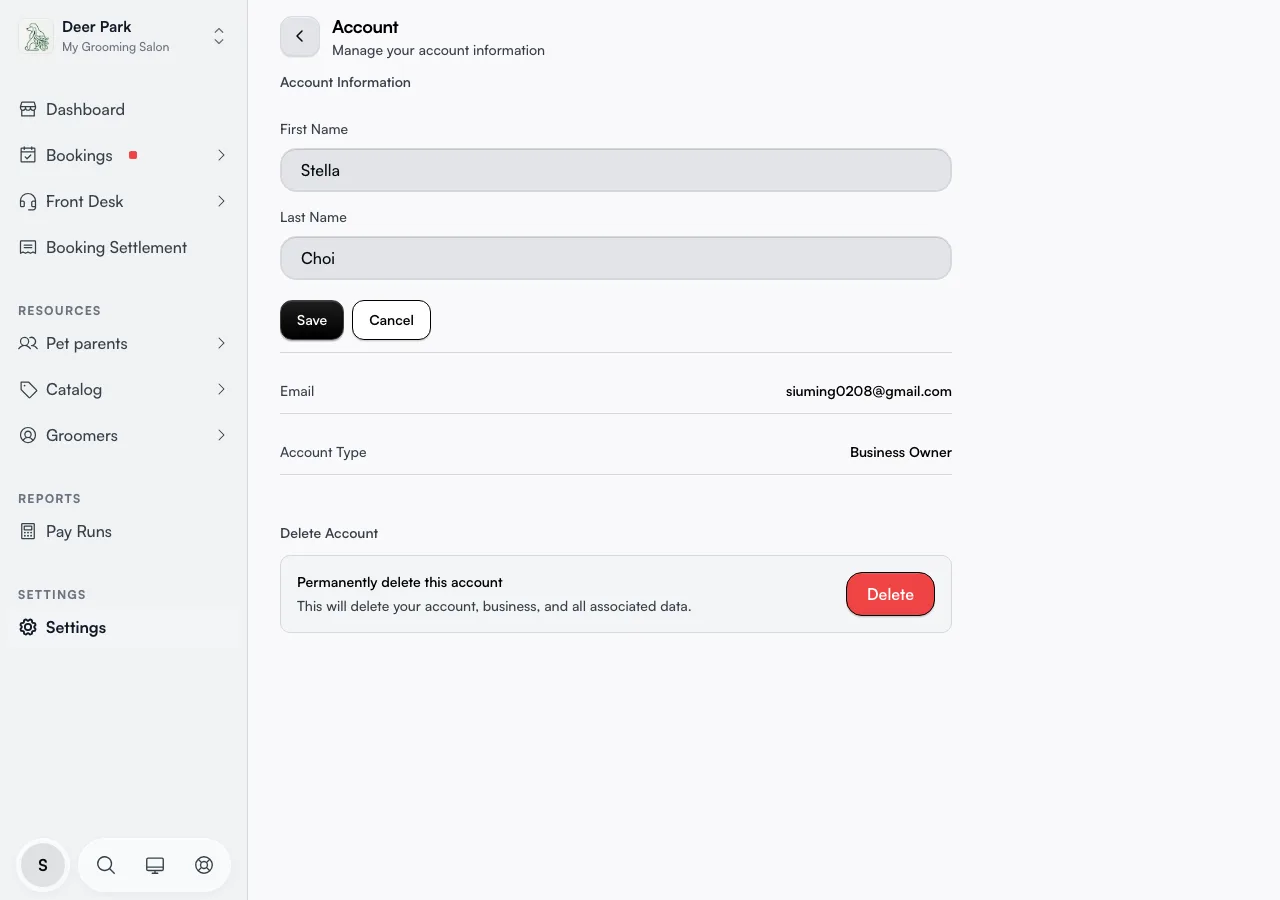Viewport: 1280px width, 900px height.
Task: Open Booking Settlement page
Action: (124, 247)
